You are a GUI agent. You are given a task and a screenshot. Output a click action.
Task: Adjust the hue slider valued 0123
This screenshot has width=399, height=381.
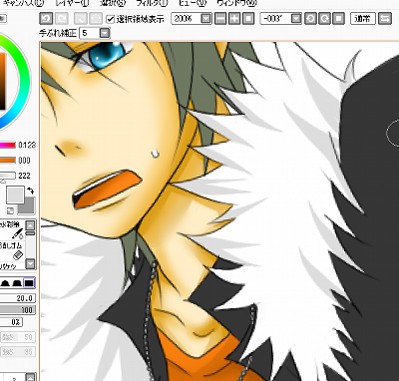click(x=7, y=145)
